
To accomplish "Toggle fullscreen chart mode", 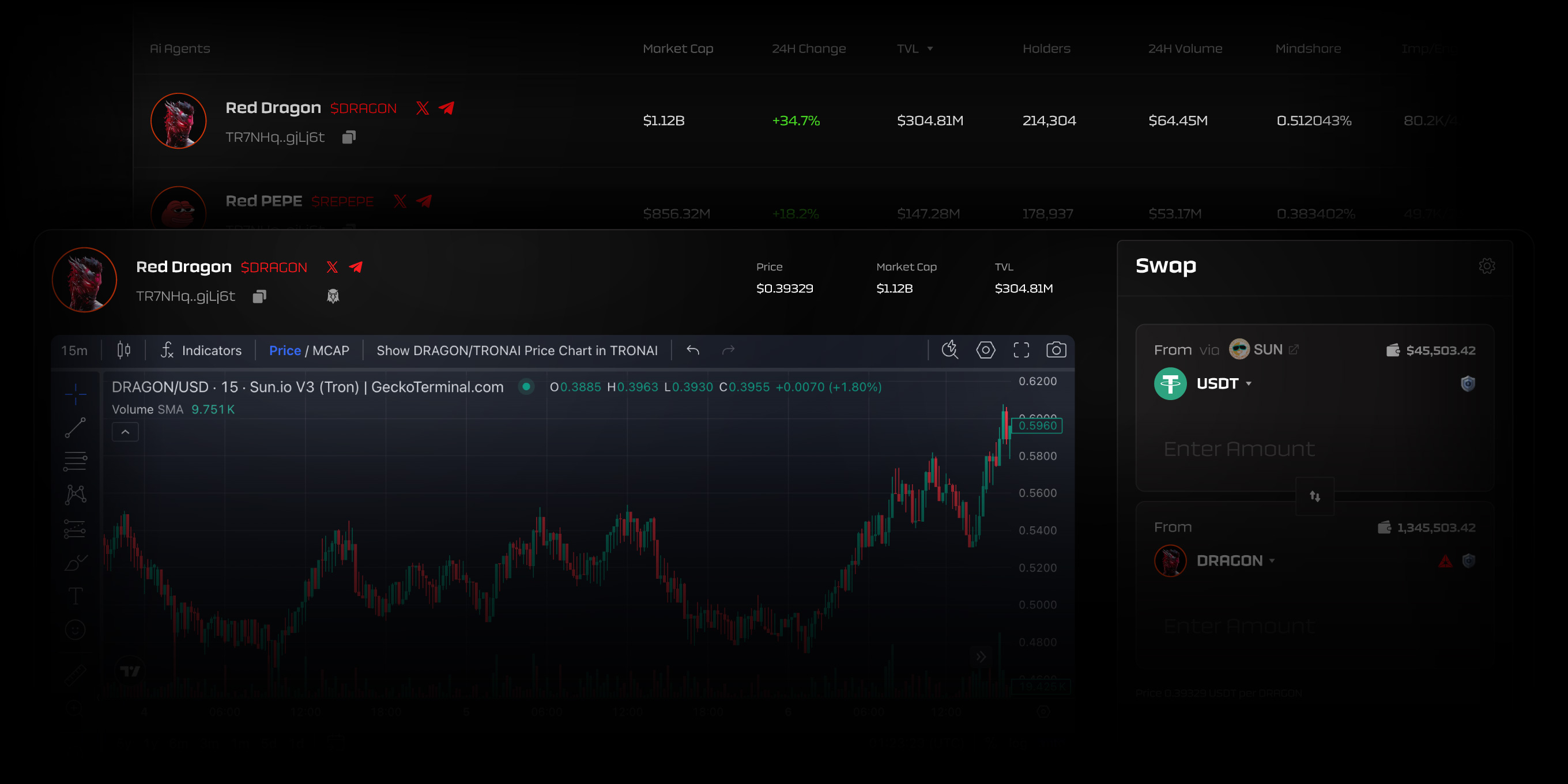I will 1021,350.
